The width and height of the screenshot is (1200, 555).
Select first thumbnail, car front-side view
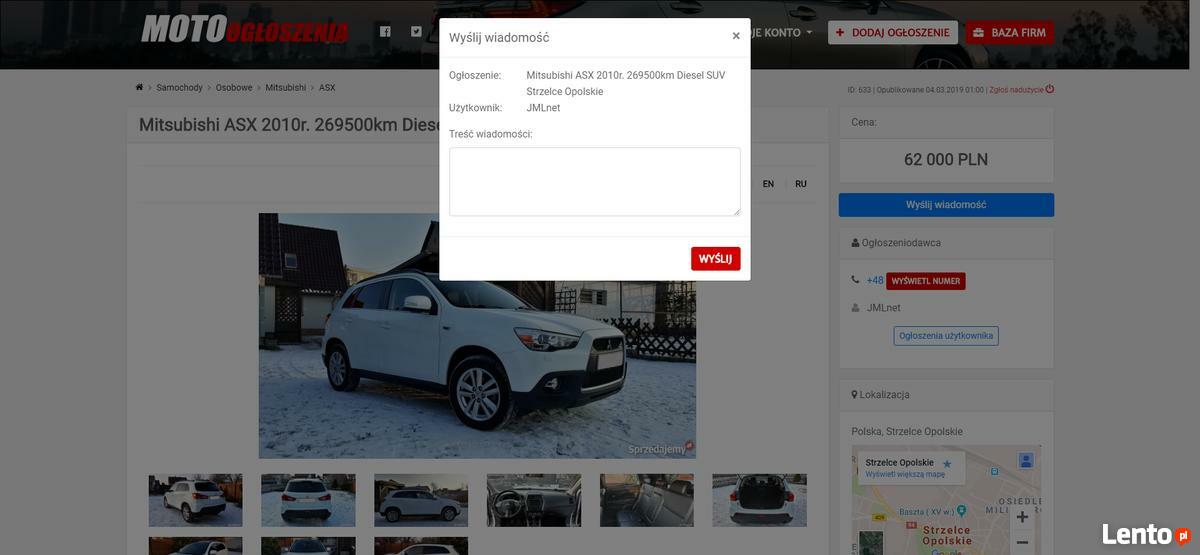tap(195, 500)
